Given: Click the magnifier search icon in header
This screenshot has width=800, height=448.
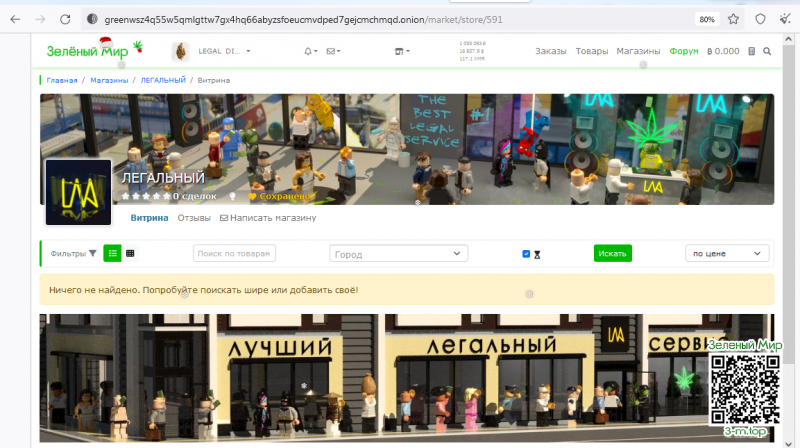Looking at the screenshot, I should point(767,51).
